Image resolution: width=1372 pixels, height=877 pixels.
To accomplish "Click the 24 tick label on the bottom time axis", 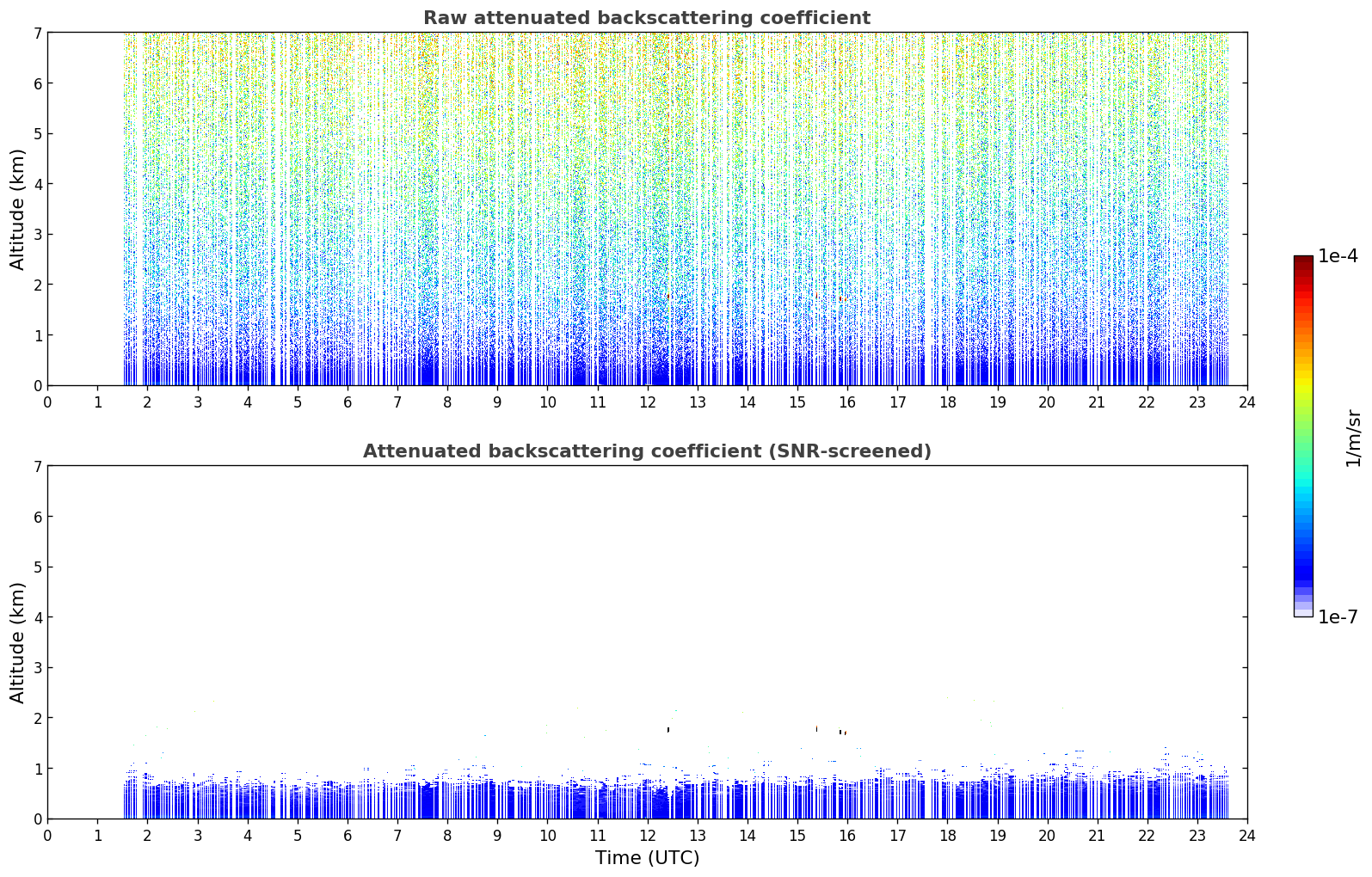I will pos(1246,835).
